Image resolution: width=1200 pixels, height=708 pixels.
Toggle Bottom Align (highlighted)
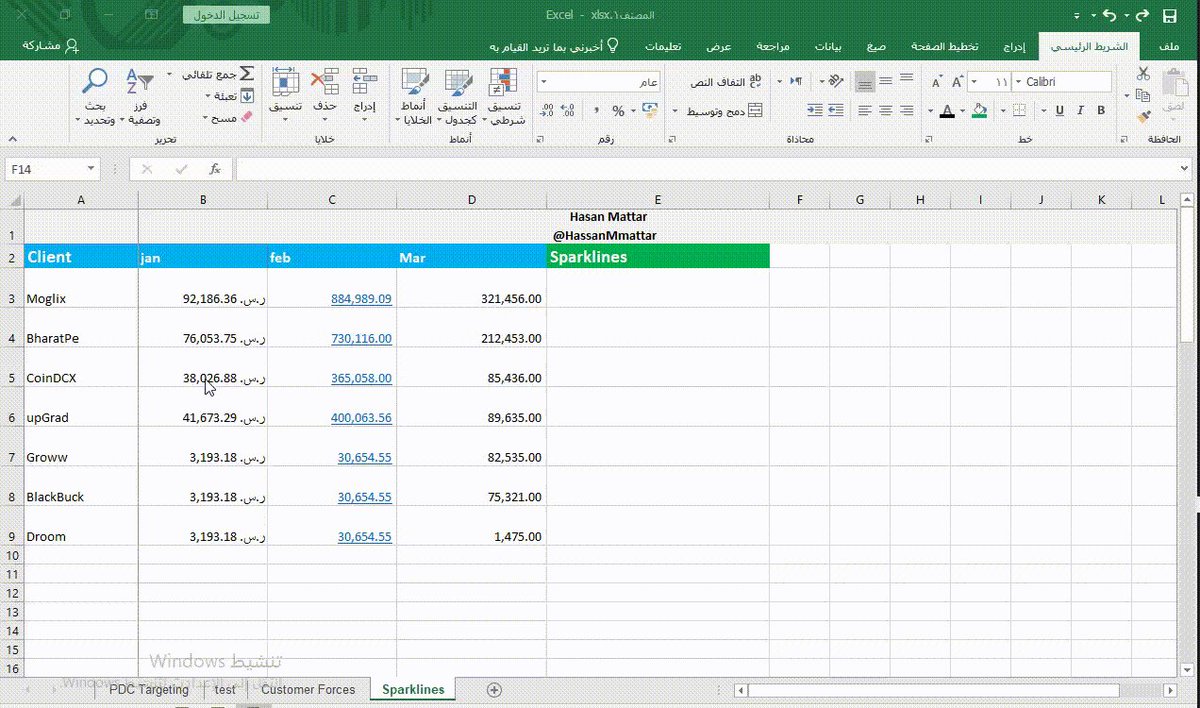(x=866, y=81)
